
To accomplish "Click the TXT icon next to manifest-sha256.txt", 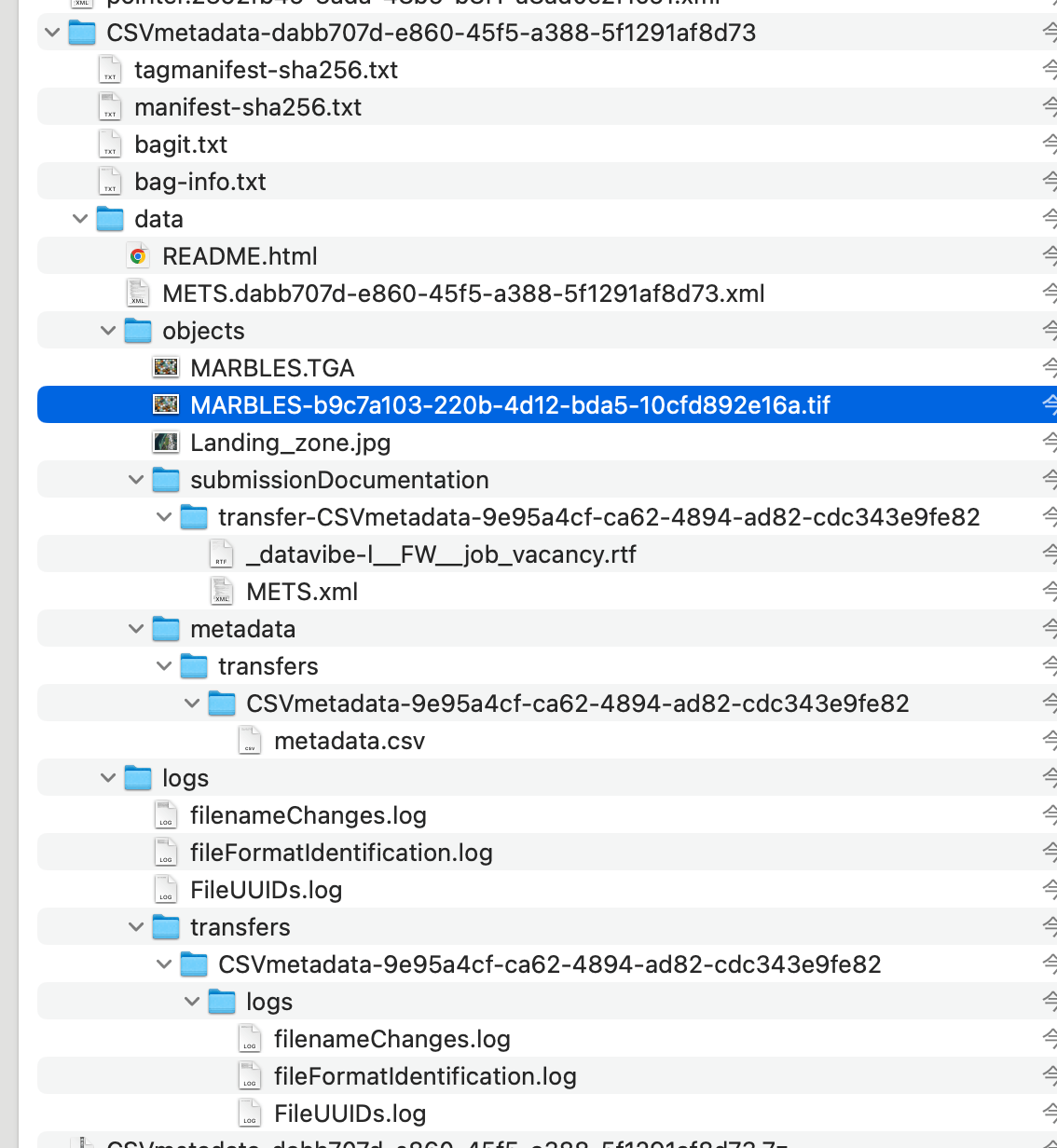I will tap(110, 106).
